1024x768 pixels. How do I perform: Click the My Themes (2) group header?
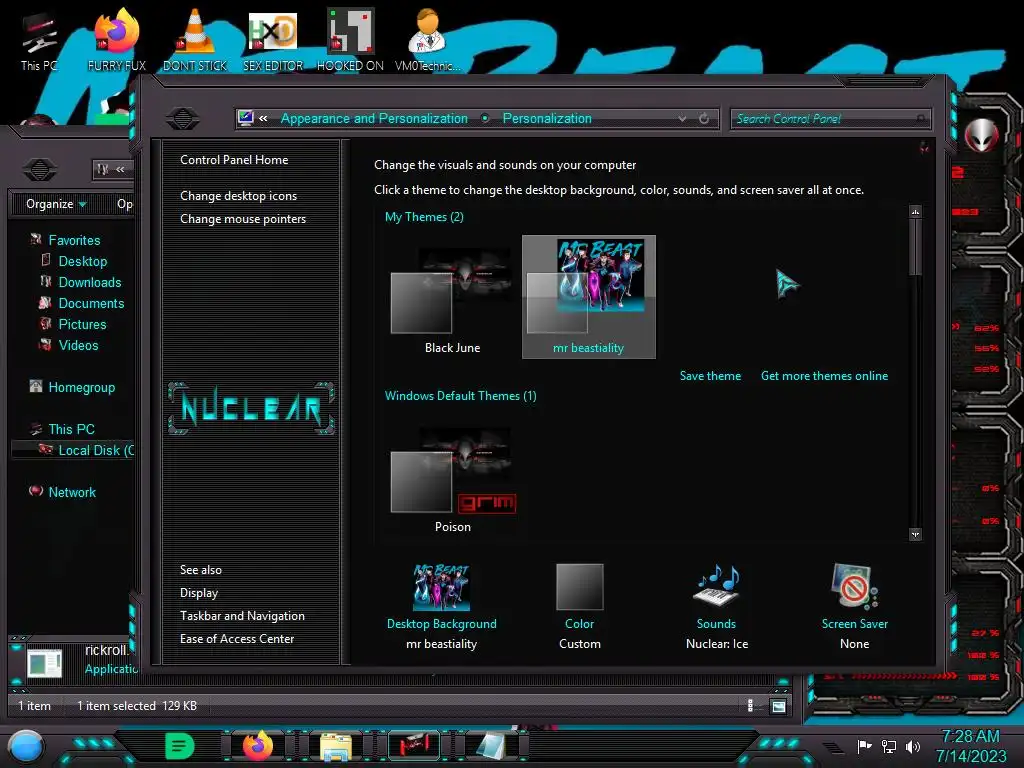pos(424,217)
